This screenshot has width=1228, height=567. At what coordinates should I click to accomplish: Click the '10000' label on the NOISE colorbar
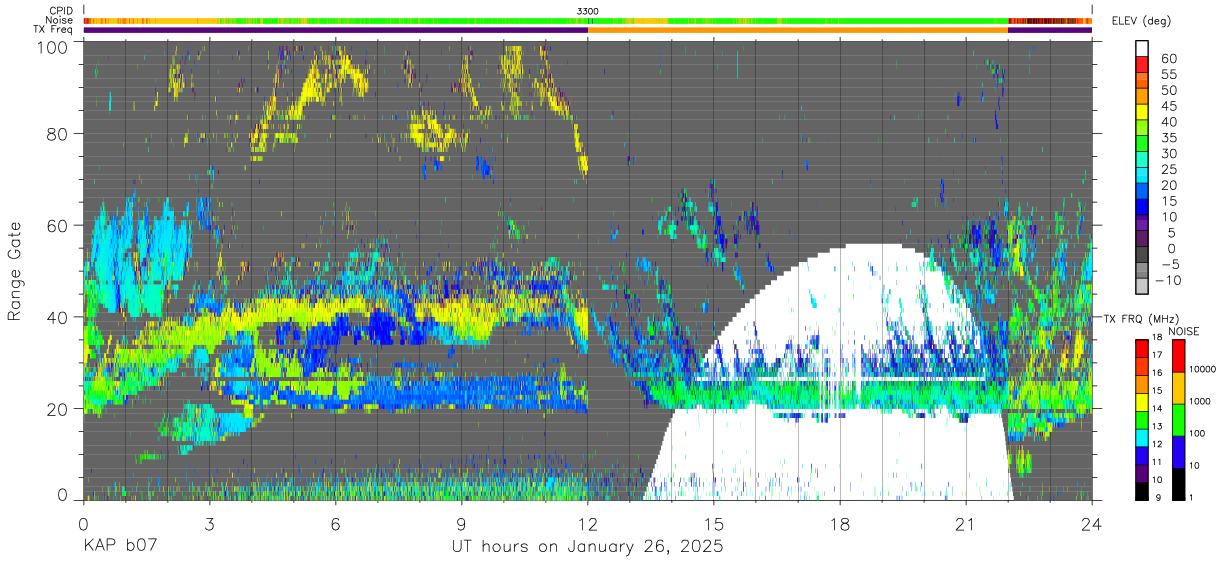[1204, 369]
